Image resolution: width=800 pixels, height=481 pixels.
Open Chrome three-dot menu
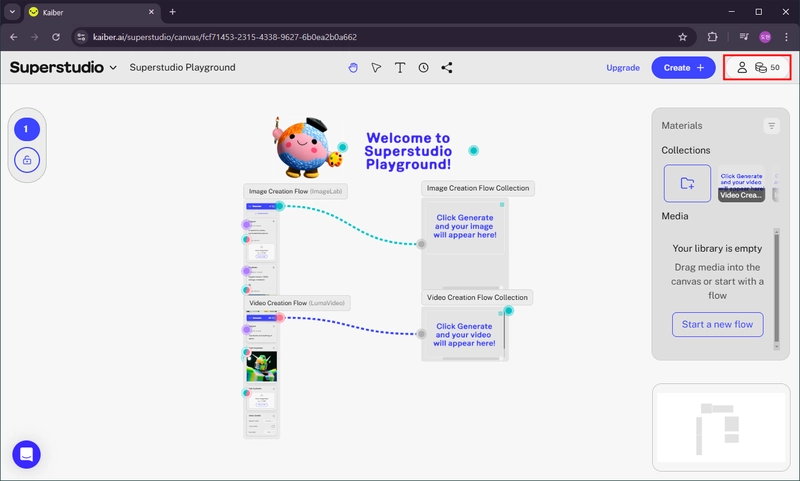click(x=786, y=37)
